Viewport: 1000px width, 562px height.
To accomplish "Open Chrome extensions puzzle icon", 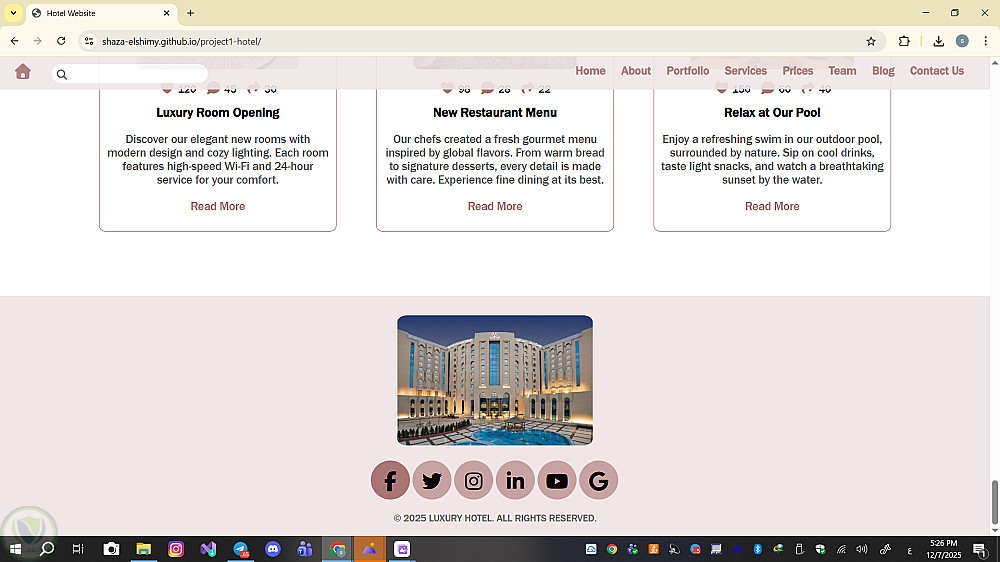I will click(x=904, y=41).
